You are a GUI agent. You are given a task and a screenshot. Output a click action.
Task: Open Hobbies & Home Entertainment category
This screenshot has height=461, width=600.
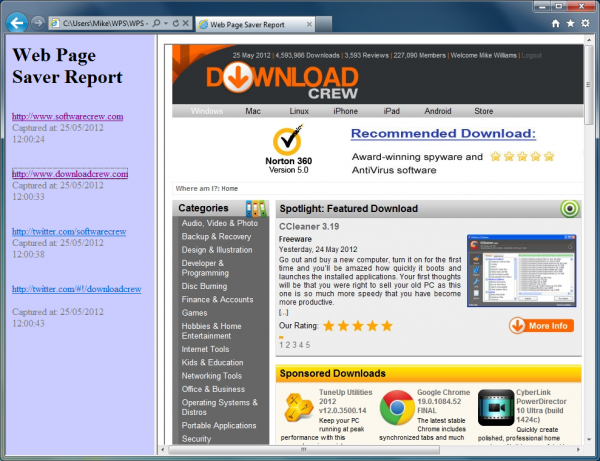click(212, 331)
